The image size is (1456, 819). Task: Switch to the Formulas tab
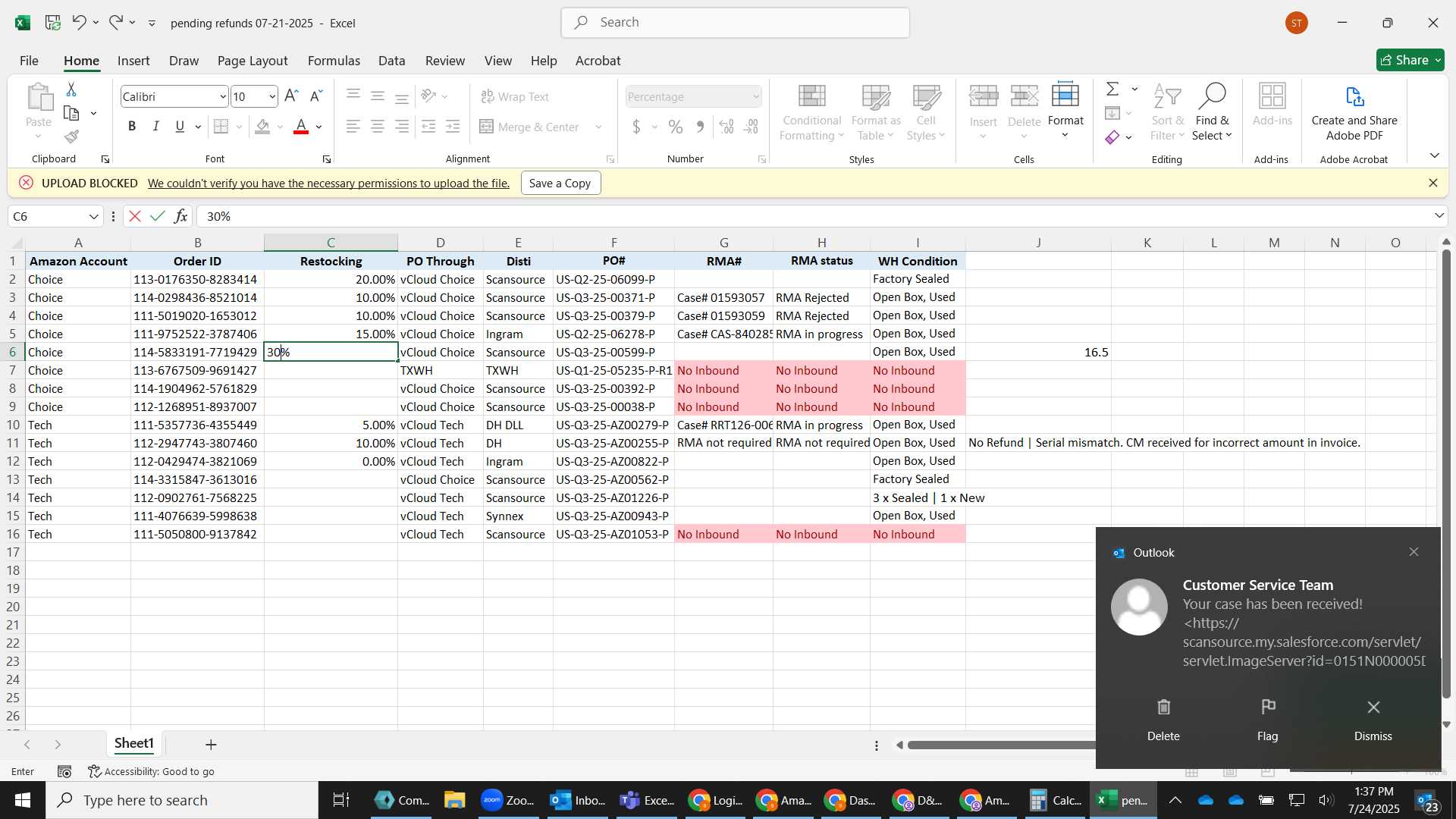coord(334,61)
